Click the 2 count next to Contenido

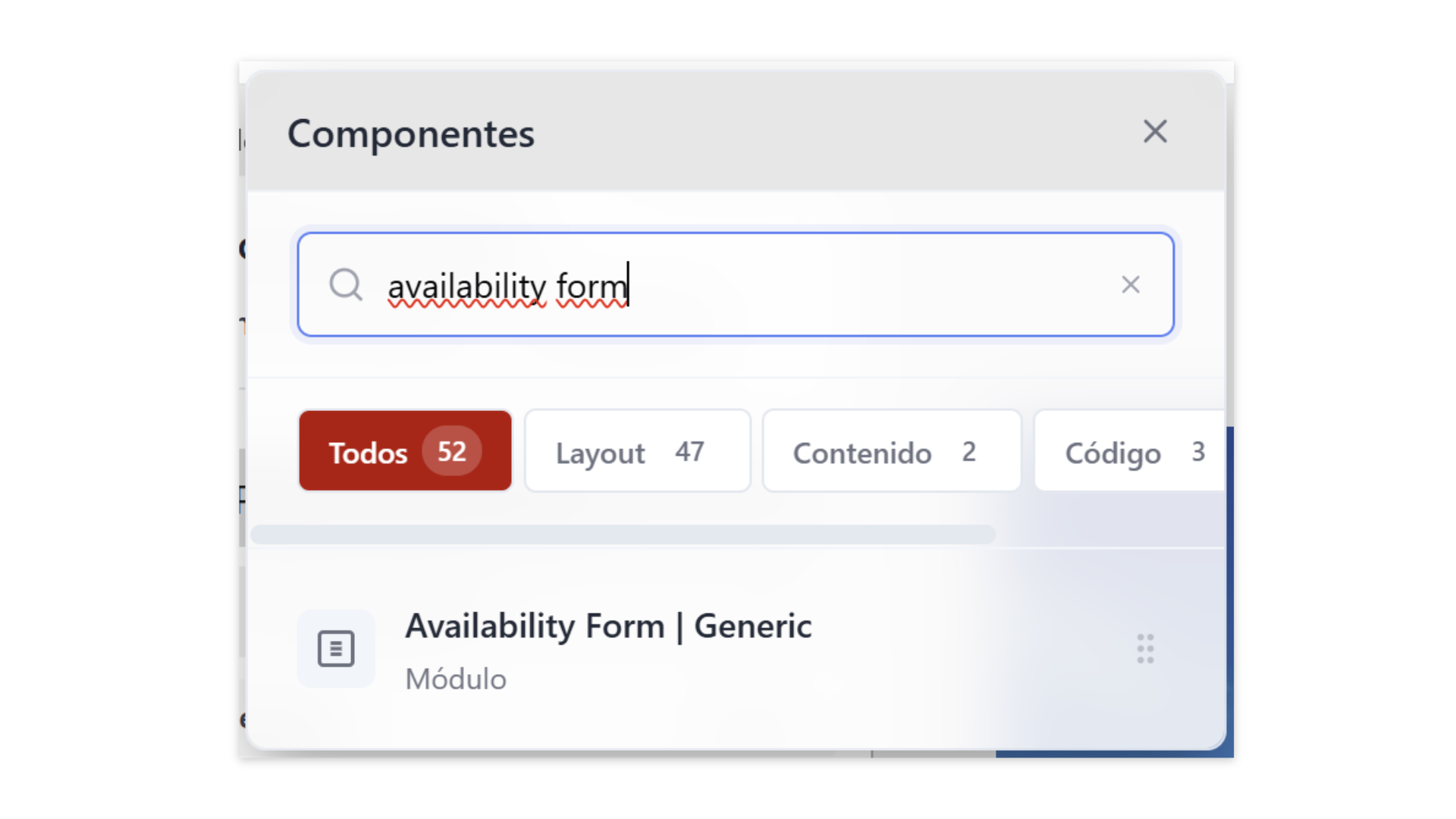(968, 452)
